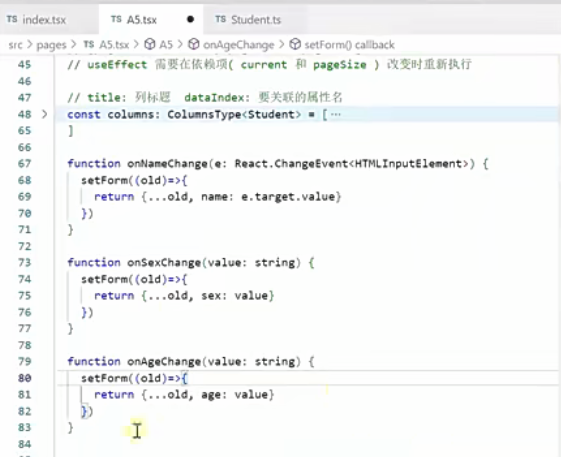
Task: Click setForm call on line 74
Action: pyautogui.click(x=104, y=279)
